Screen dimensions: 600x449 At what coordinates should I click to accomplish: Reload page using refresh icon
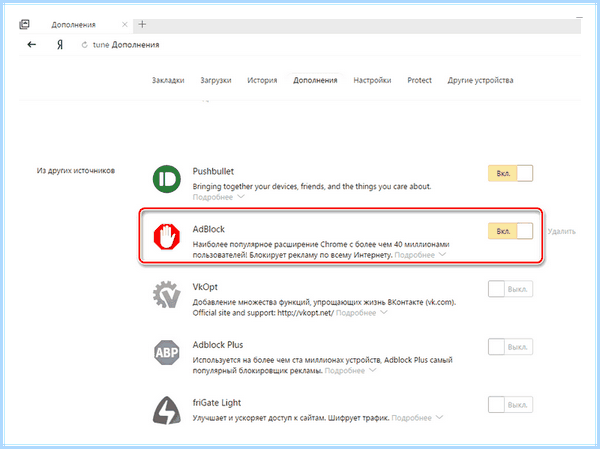click(x=85, y=45)
